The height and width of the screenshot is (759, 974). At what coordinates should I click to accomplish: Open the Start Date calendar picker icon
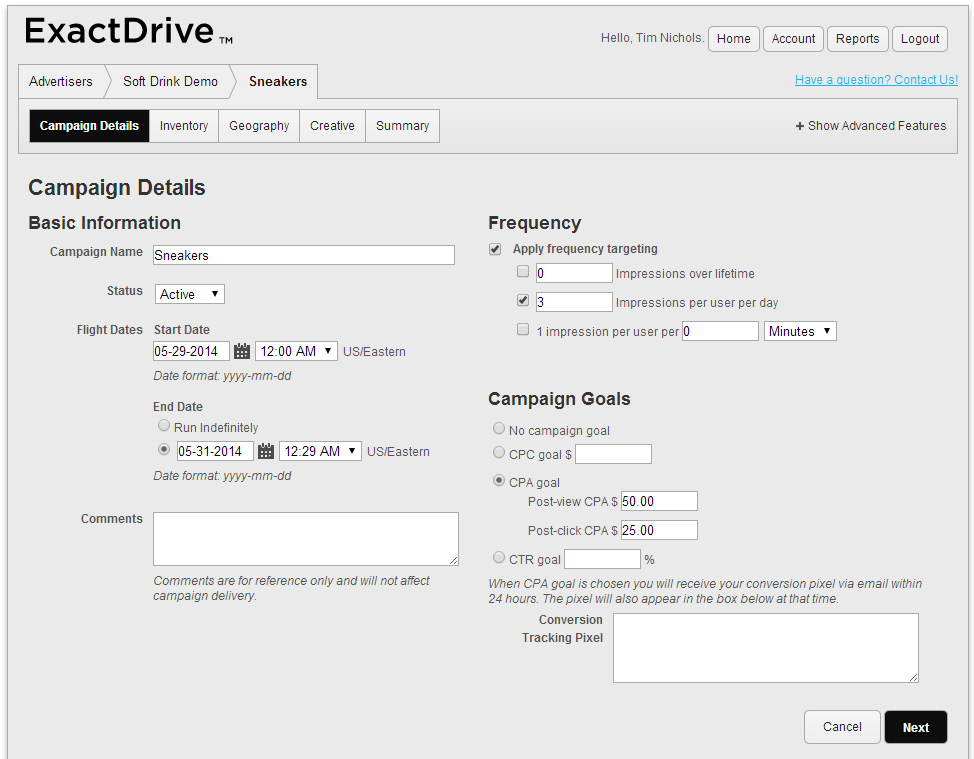point(242,351)
